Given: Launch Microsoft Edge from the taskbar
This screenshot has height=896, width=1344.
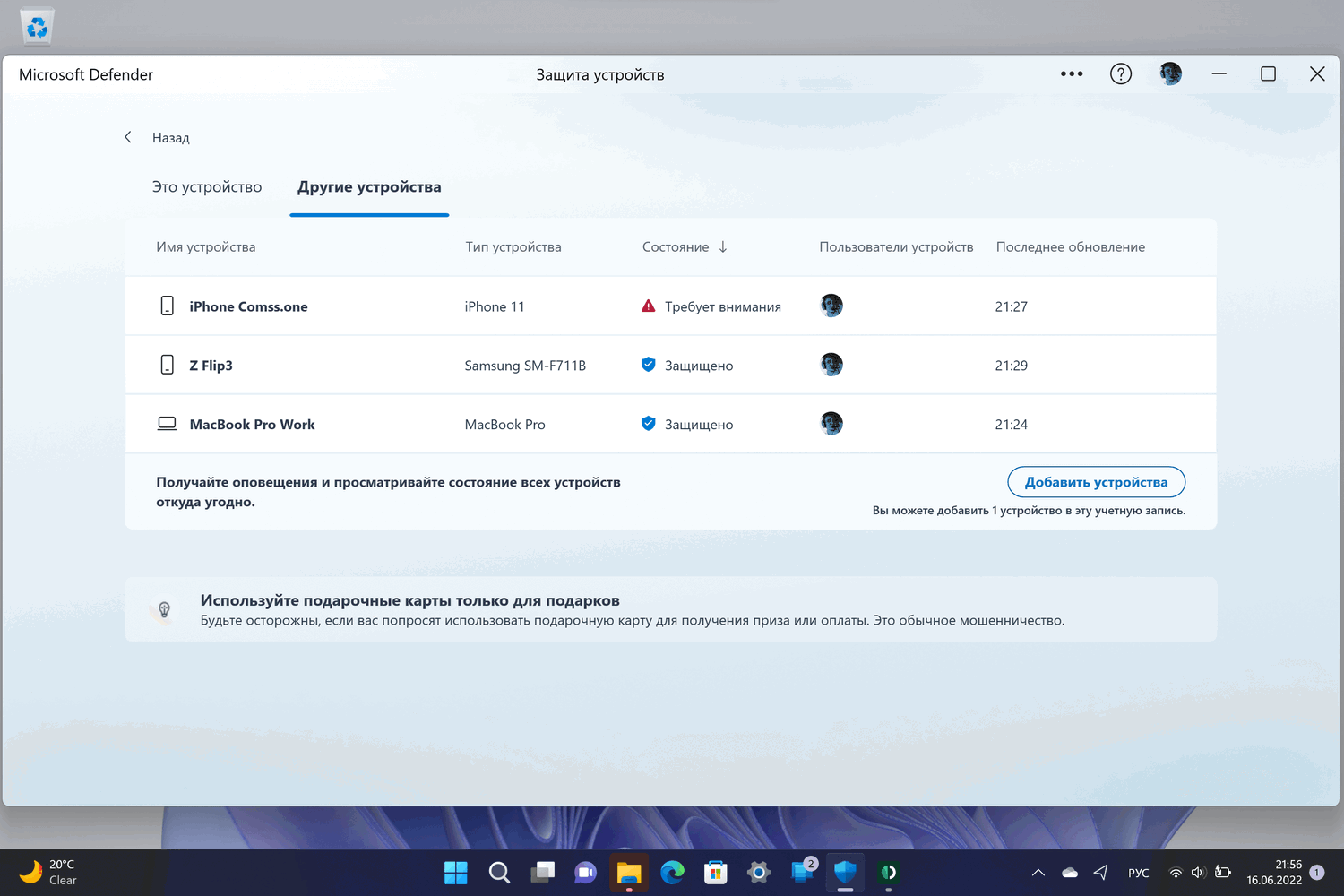Looking at the screenshot, I should click(x=672, y=872).
